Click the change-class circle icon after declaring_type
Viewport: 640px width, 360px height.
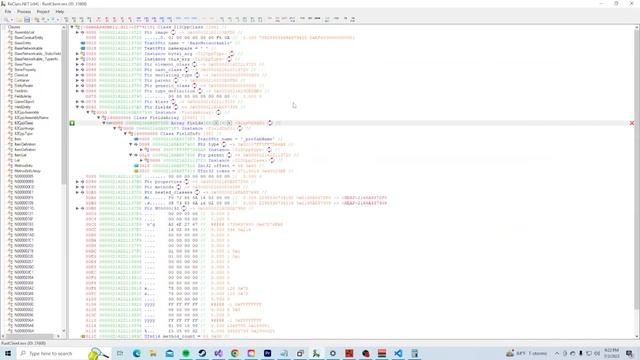pos(197,75)
